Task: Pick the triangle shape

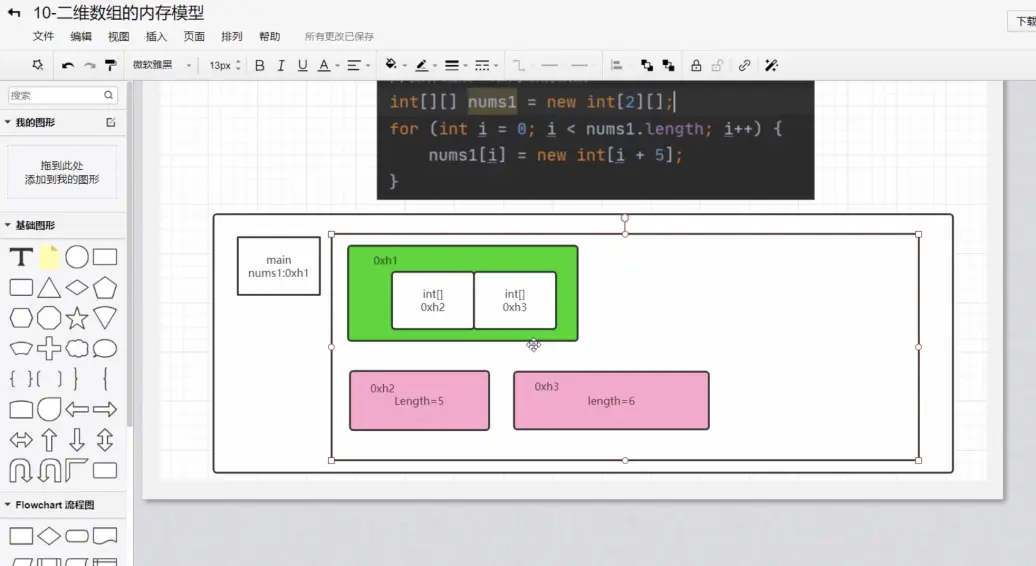Action: click(49, 287)
